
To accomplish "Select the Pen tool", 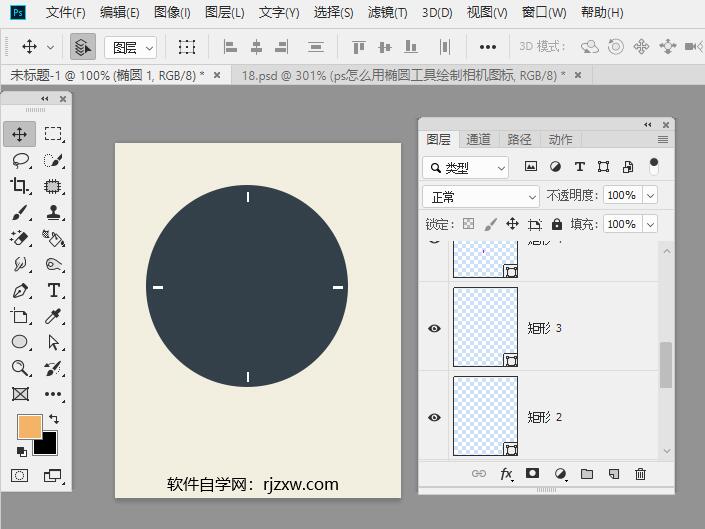I will 19,291.
